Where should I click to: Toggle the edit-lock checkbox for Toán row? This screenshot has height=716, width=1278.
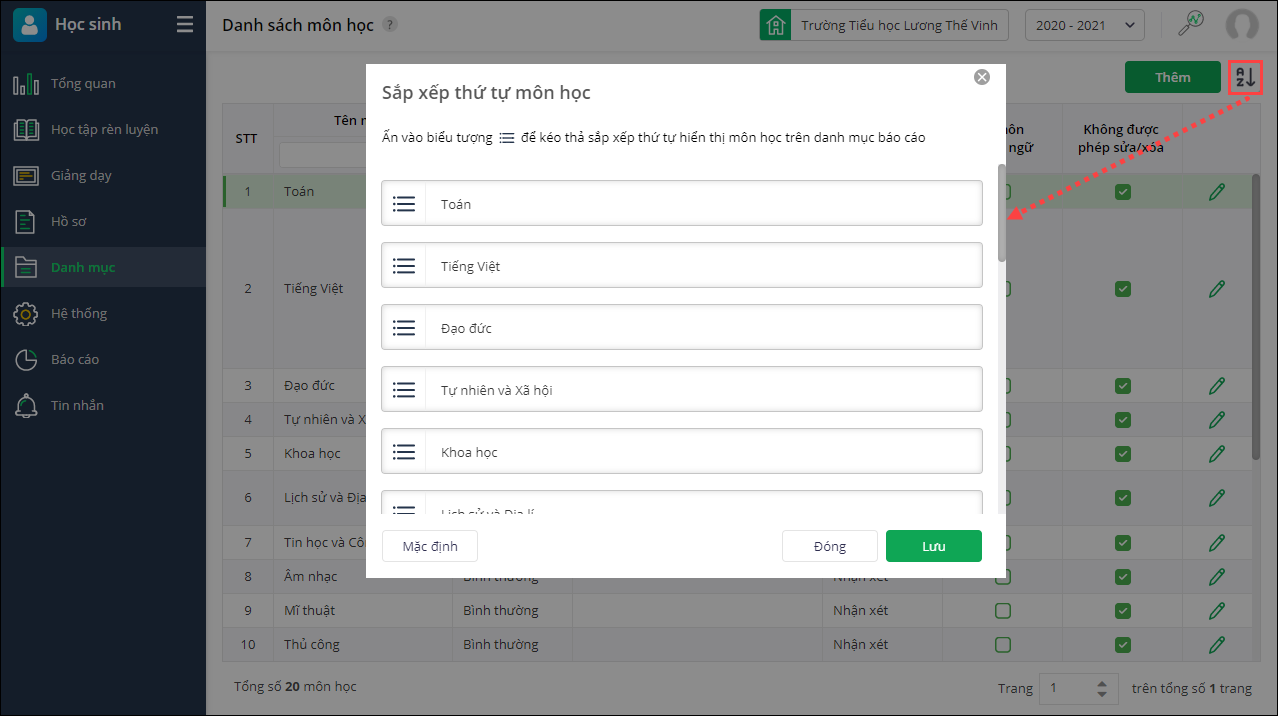point(1123,192)
